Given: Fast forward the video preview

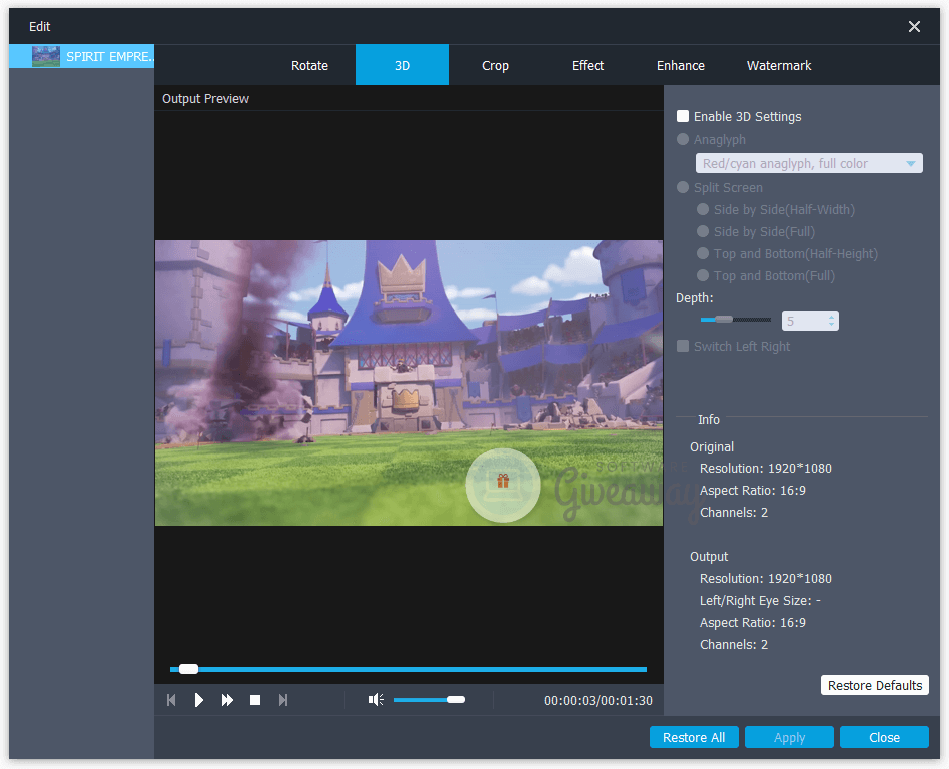Looking at the screenshot, I should (x=227, y=700).
